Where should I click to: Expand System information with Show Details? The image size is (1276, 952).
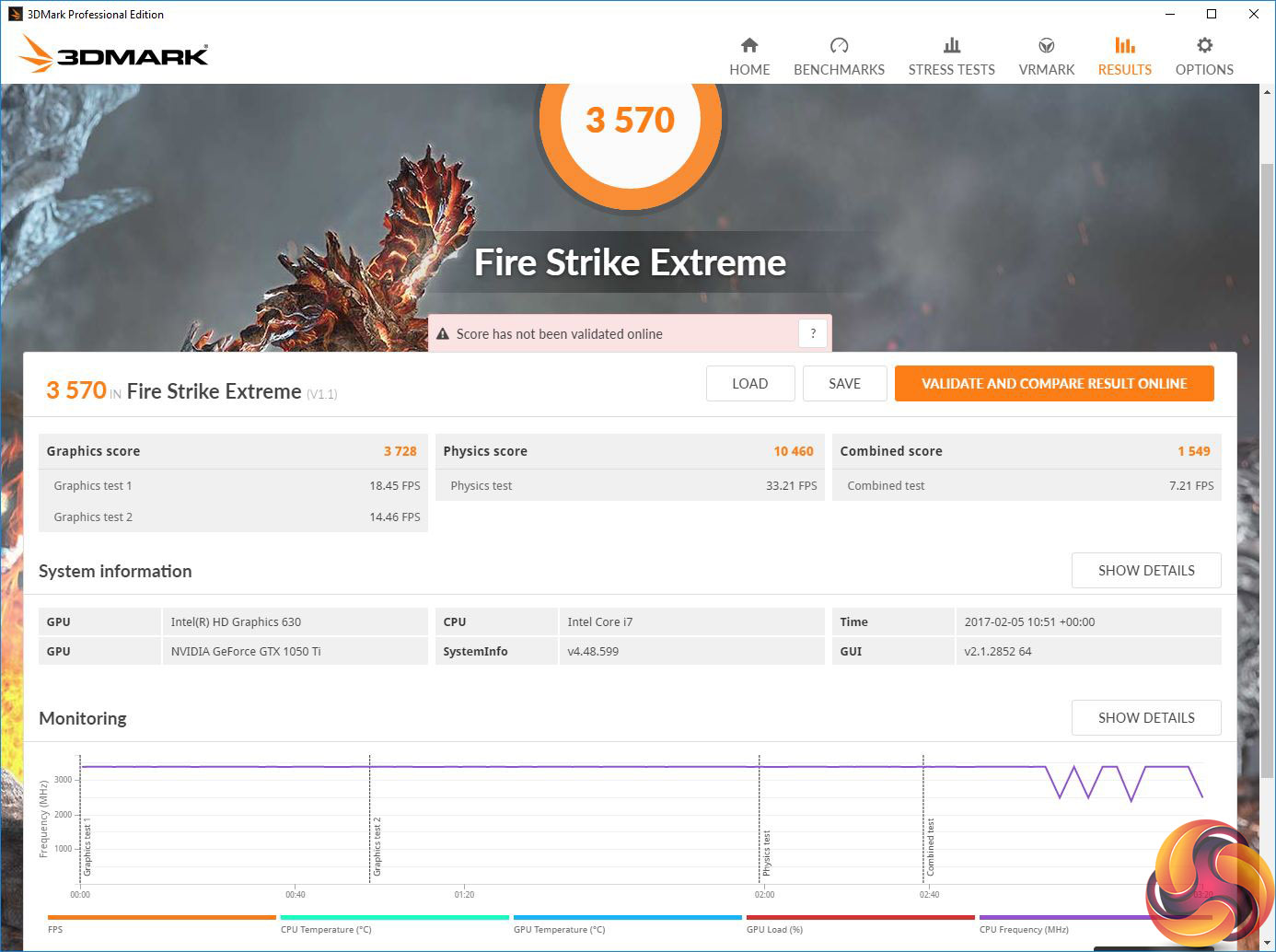(1145, 571)
